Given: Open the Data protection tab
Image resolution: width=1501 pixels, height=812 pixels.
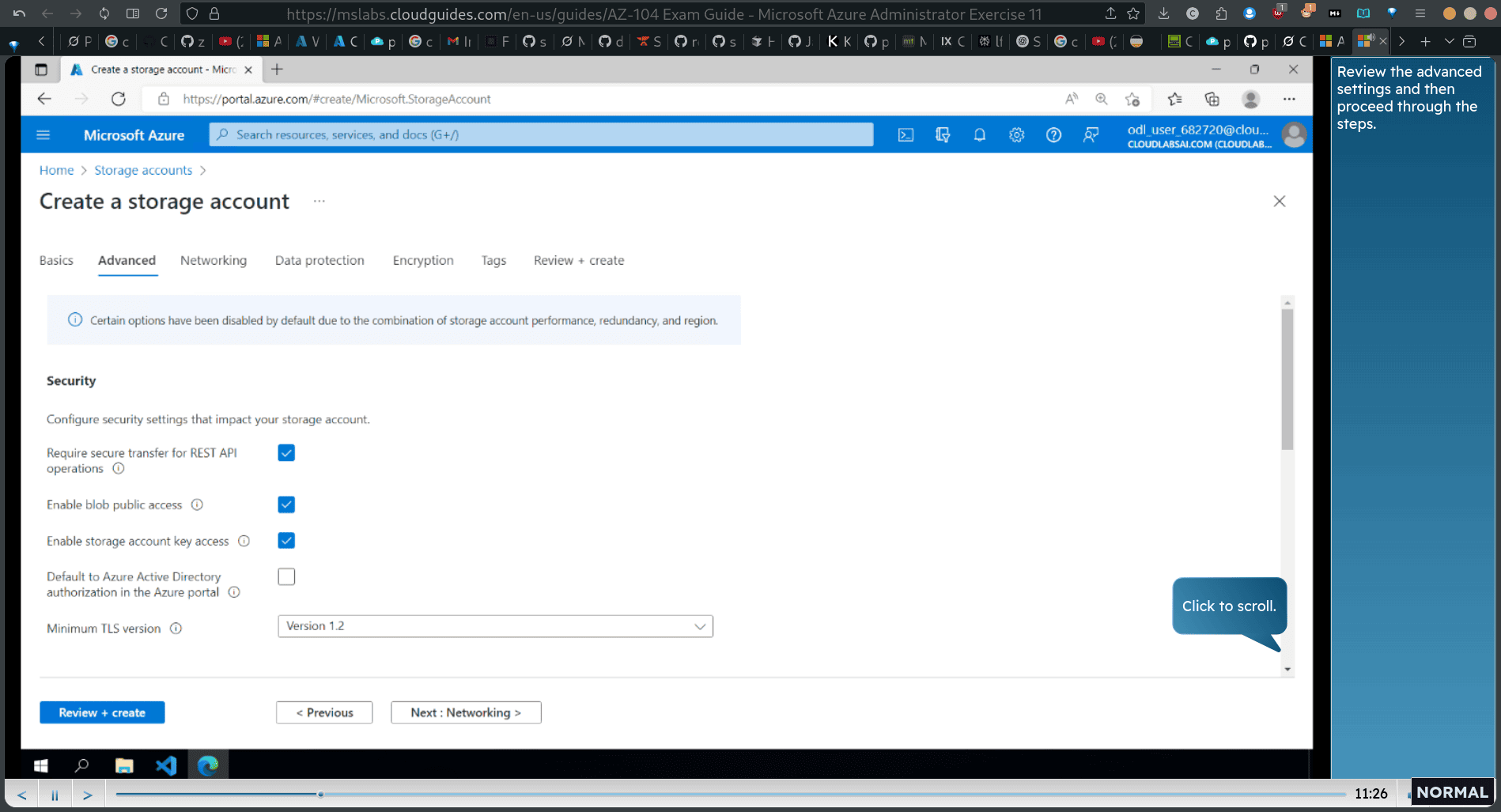Looking at the screenshot, I should tap(319, 260).
